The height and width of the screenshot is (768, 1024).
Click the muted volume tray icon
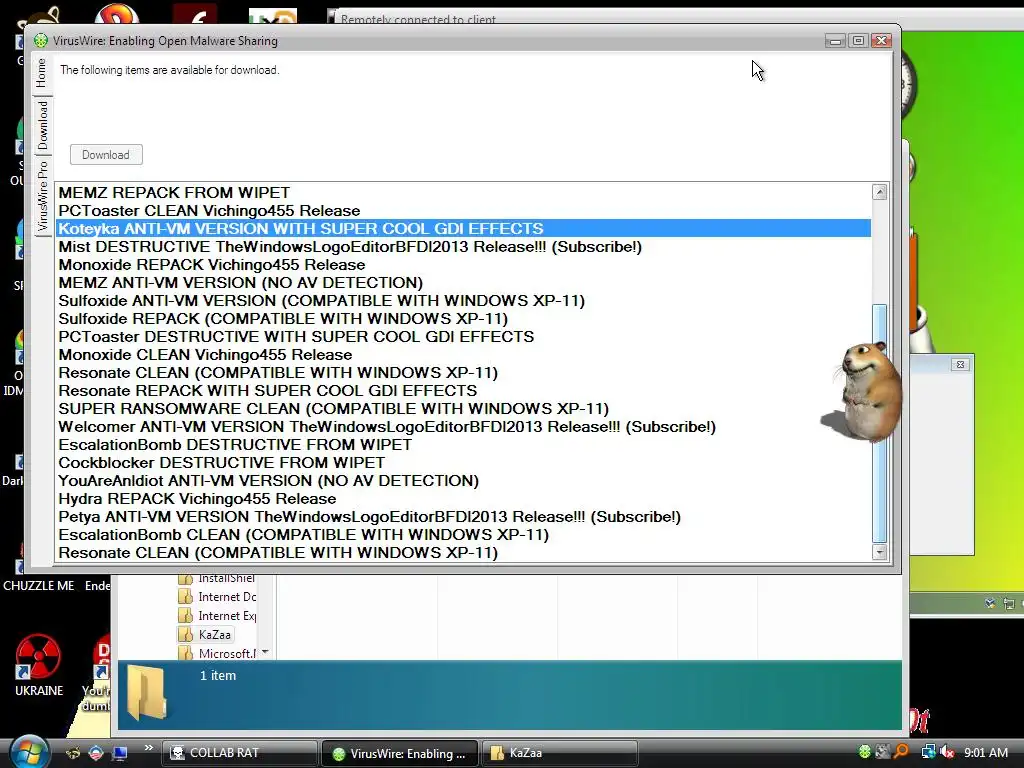[947, 752]
